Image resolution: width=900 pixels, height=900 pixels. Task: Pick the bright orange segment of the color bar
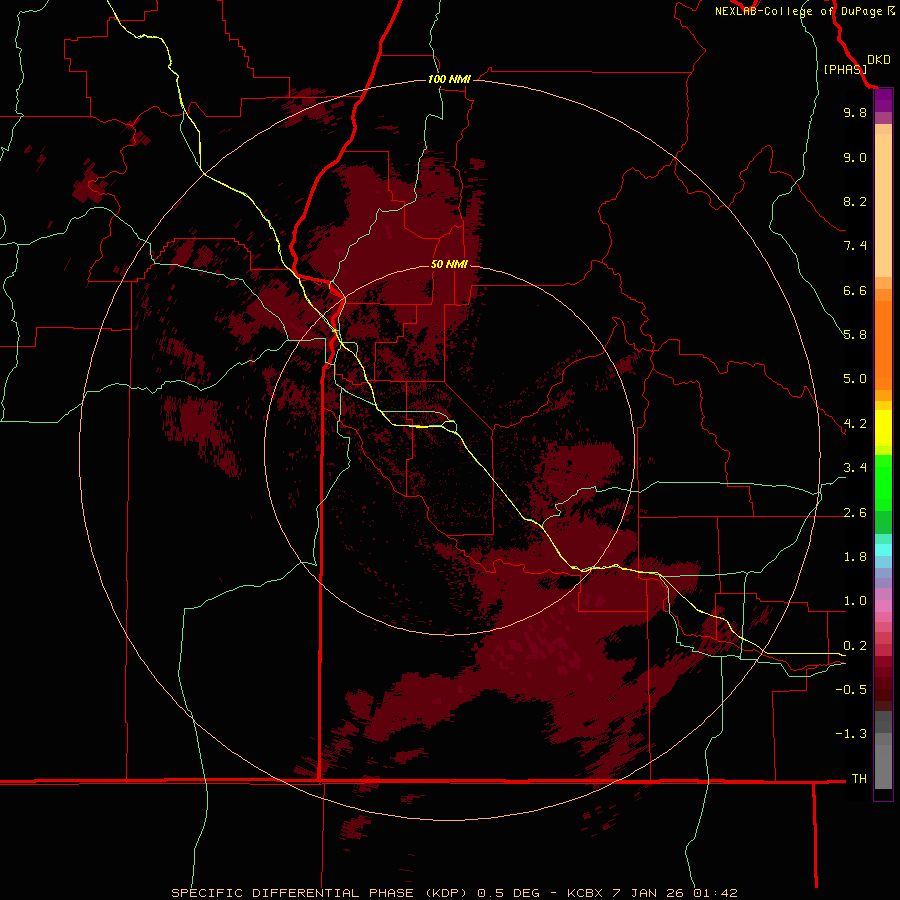point(883,346)
